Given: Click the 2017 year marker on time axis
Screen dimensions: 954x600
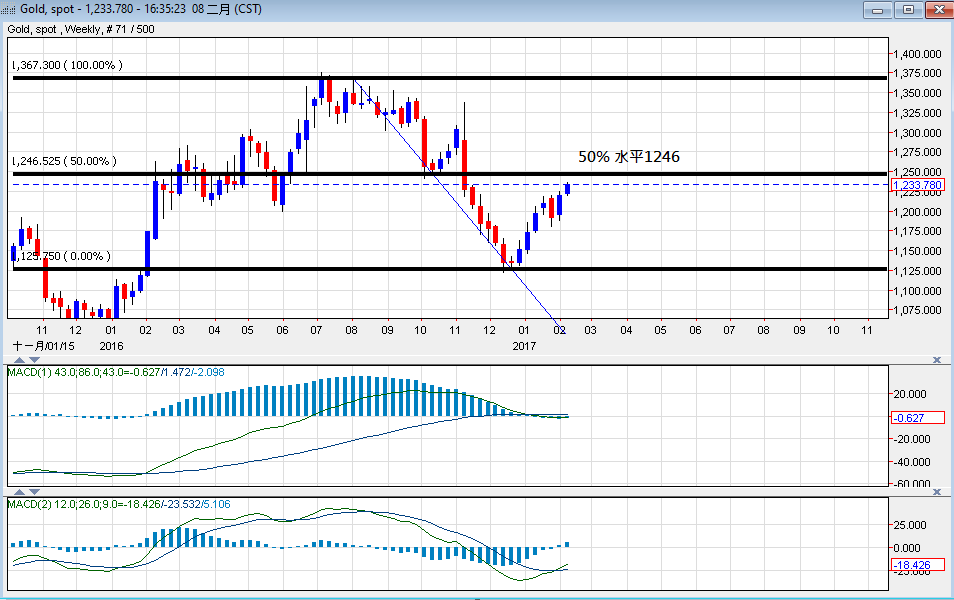Looking at the screenshot, I should click(x=525, y=345).
